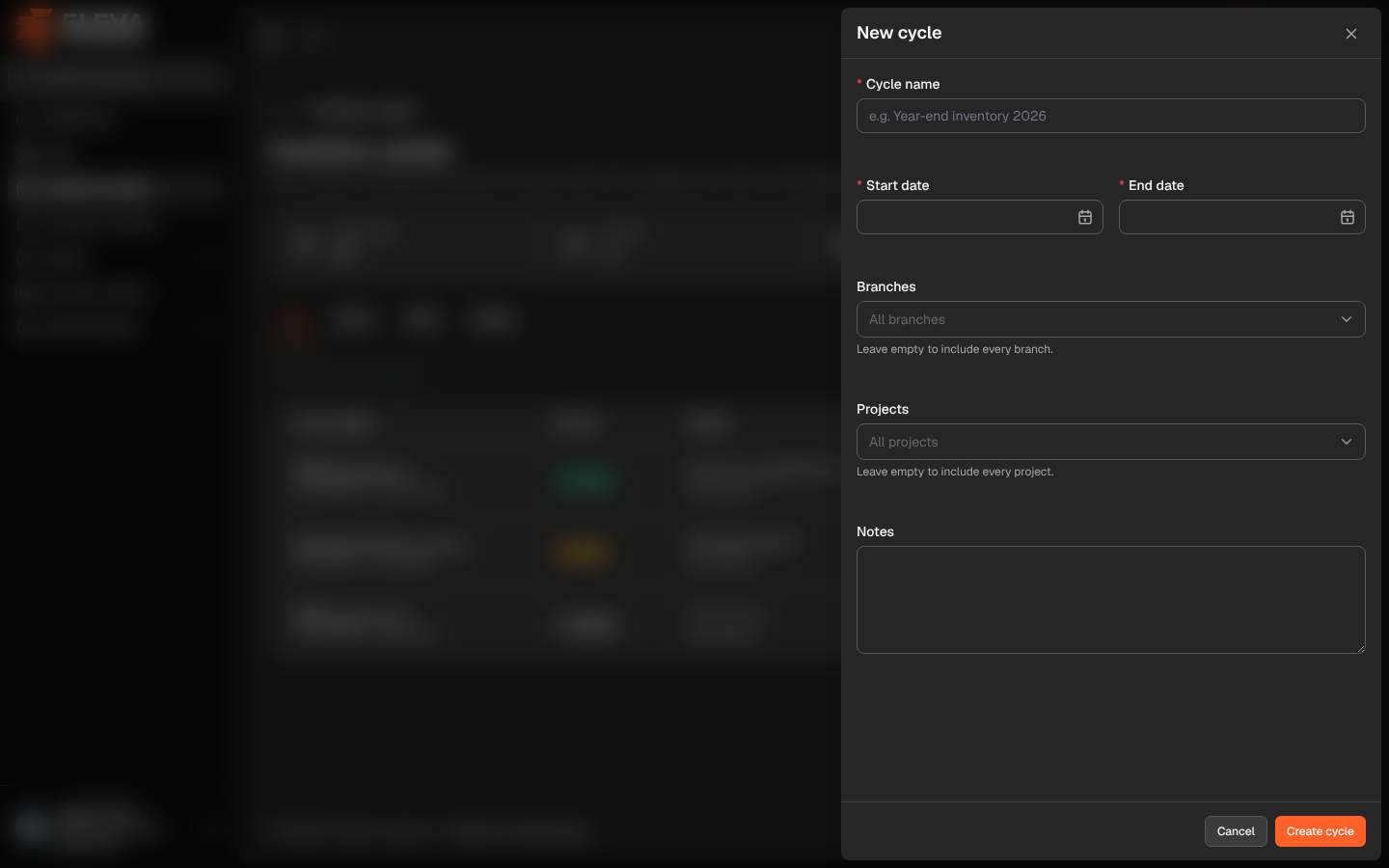This screenshot has width=1389, height=868.
Task: Click the Cancel button
Action: [x=1236, y=831]
